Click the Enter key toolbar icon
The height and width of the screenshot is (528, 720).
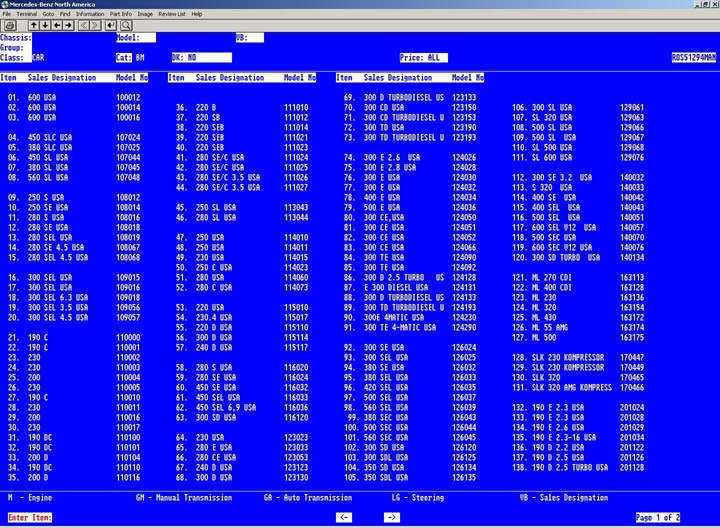pos(110,25)
